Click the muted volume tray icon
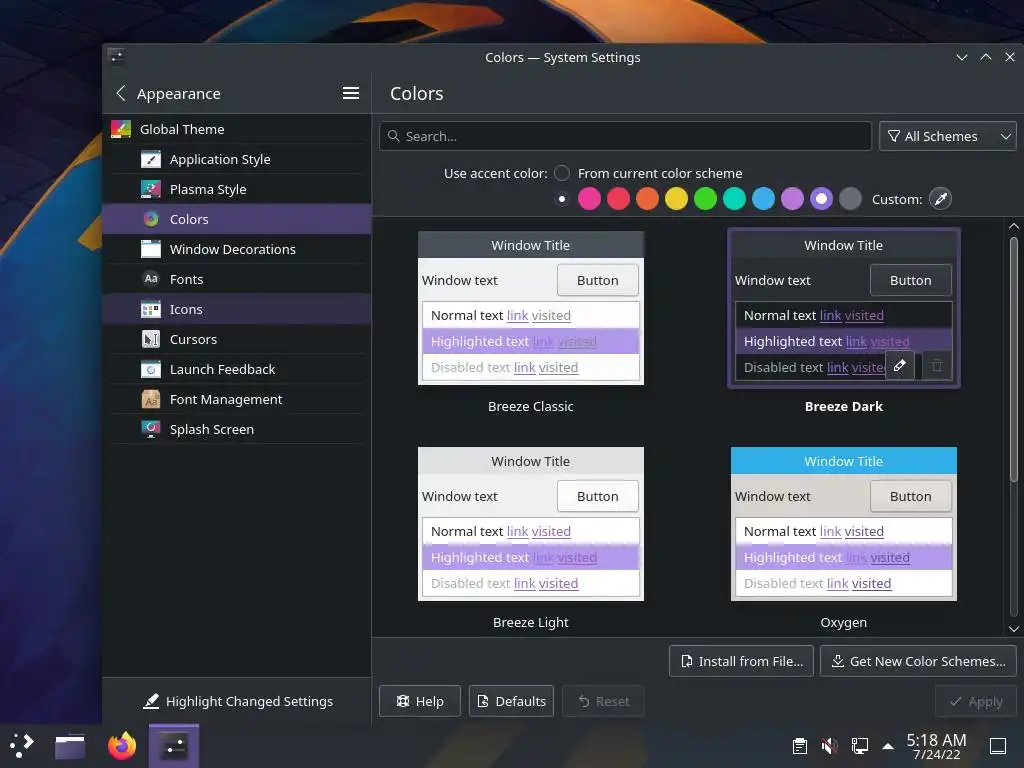This screenshot has height=768, width=1024. [829, 746]
